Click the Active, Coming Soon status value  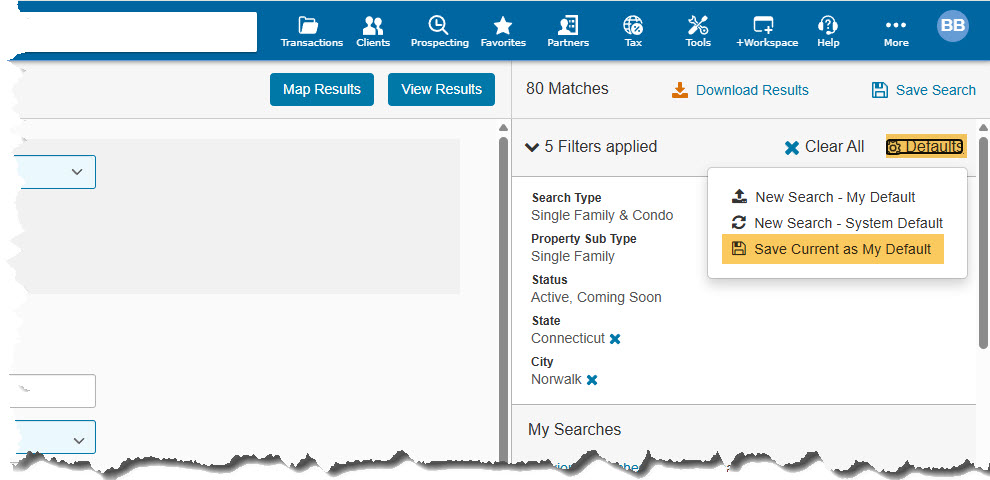[x=596, y=297]
